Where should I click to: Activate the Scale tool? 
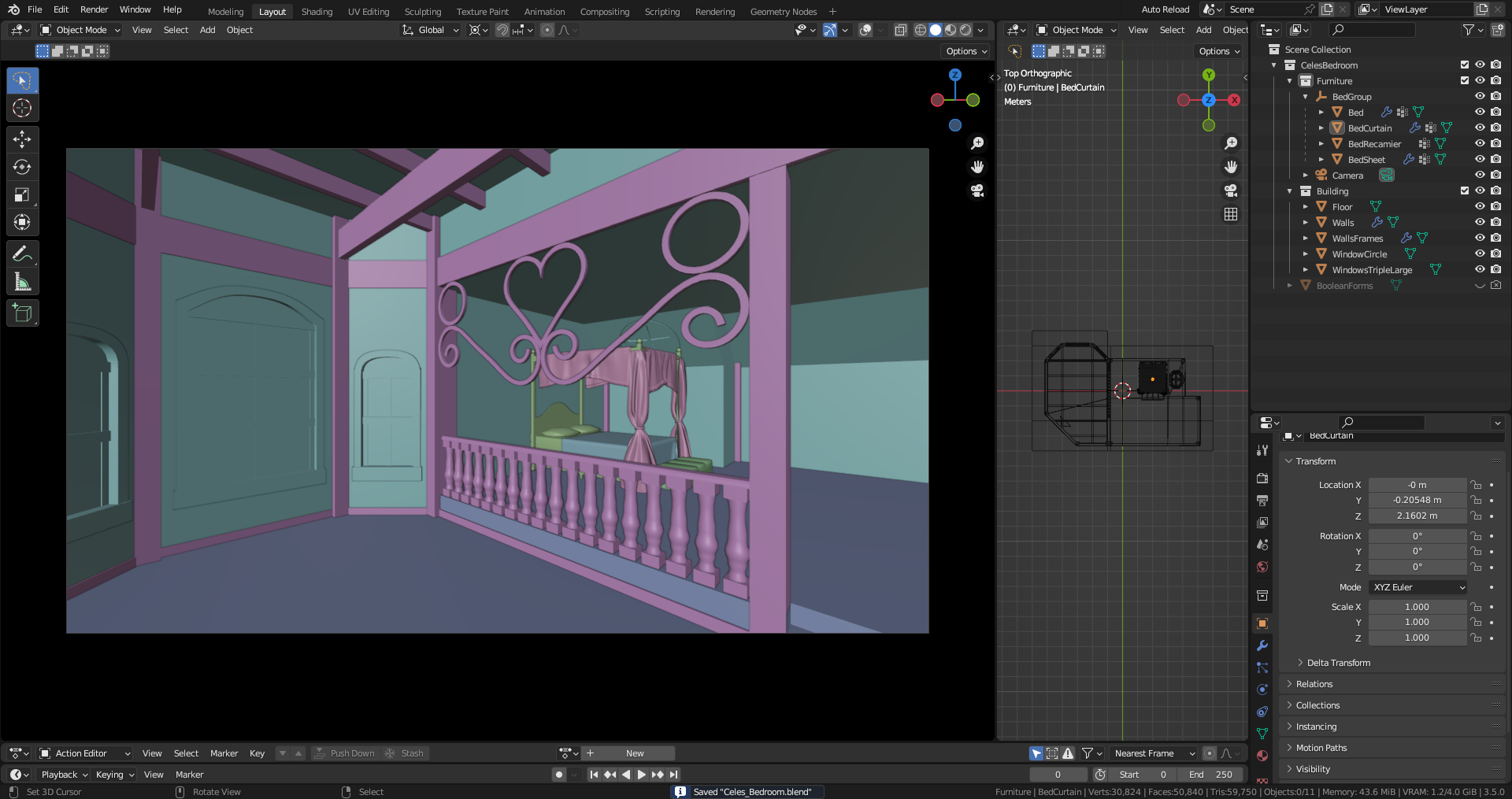click(x=22, y=194)
